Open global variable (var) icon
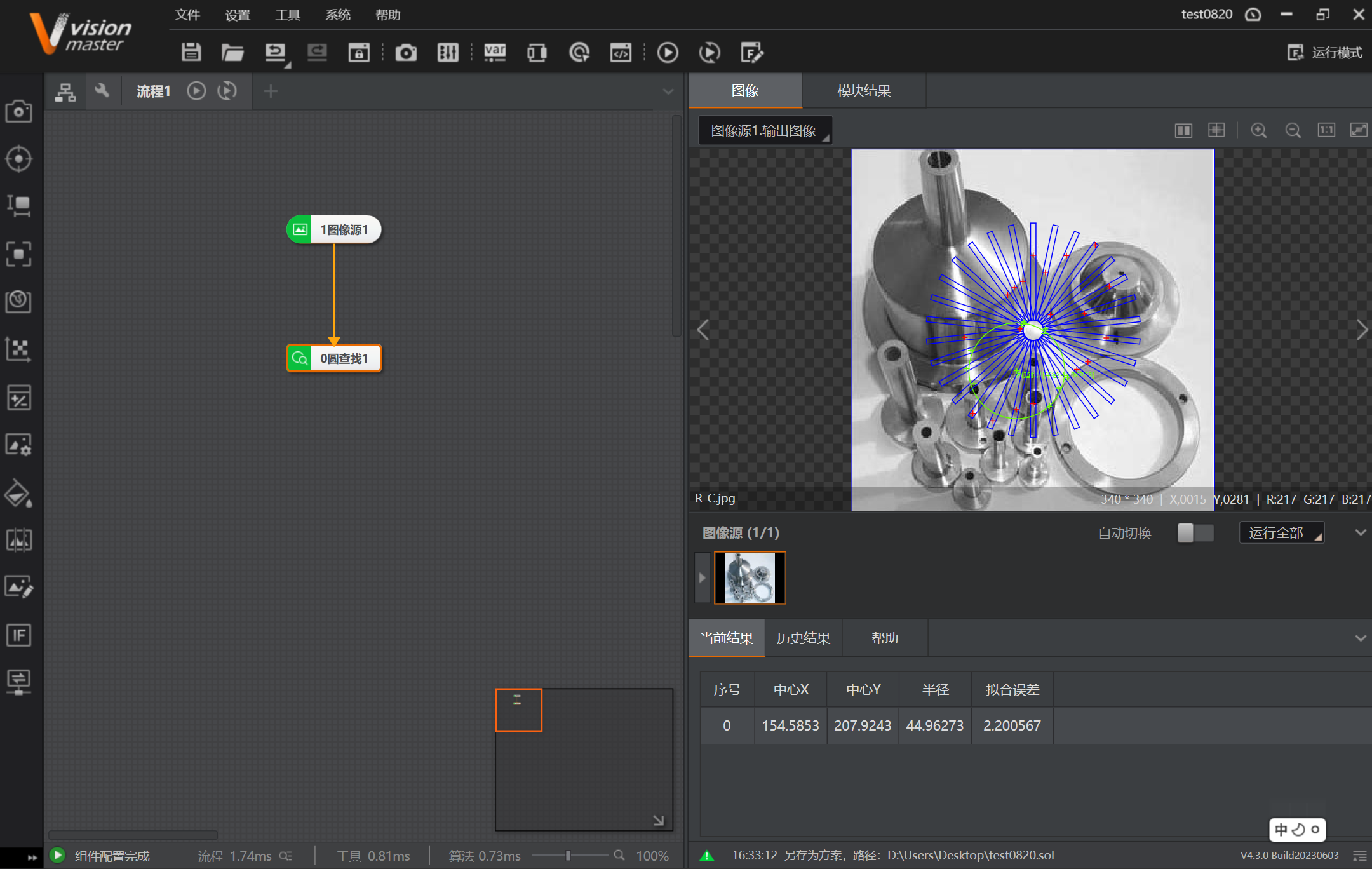Viewport: 1372px width, 869px height. click(x=495, y=52)
